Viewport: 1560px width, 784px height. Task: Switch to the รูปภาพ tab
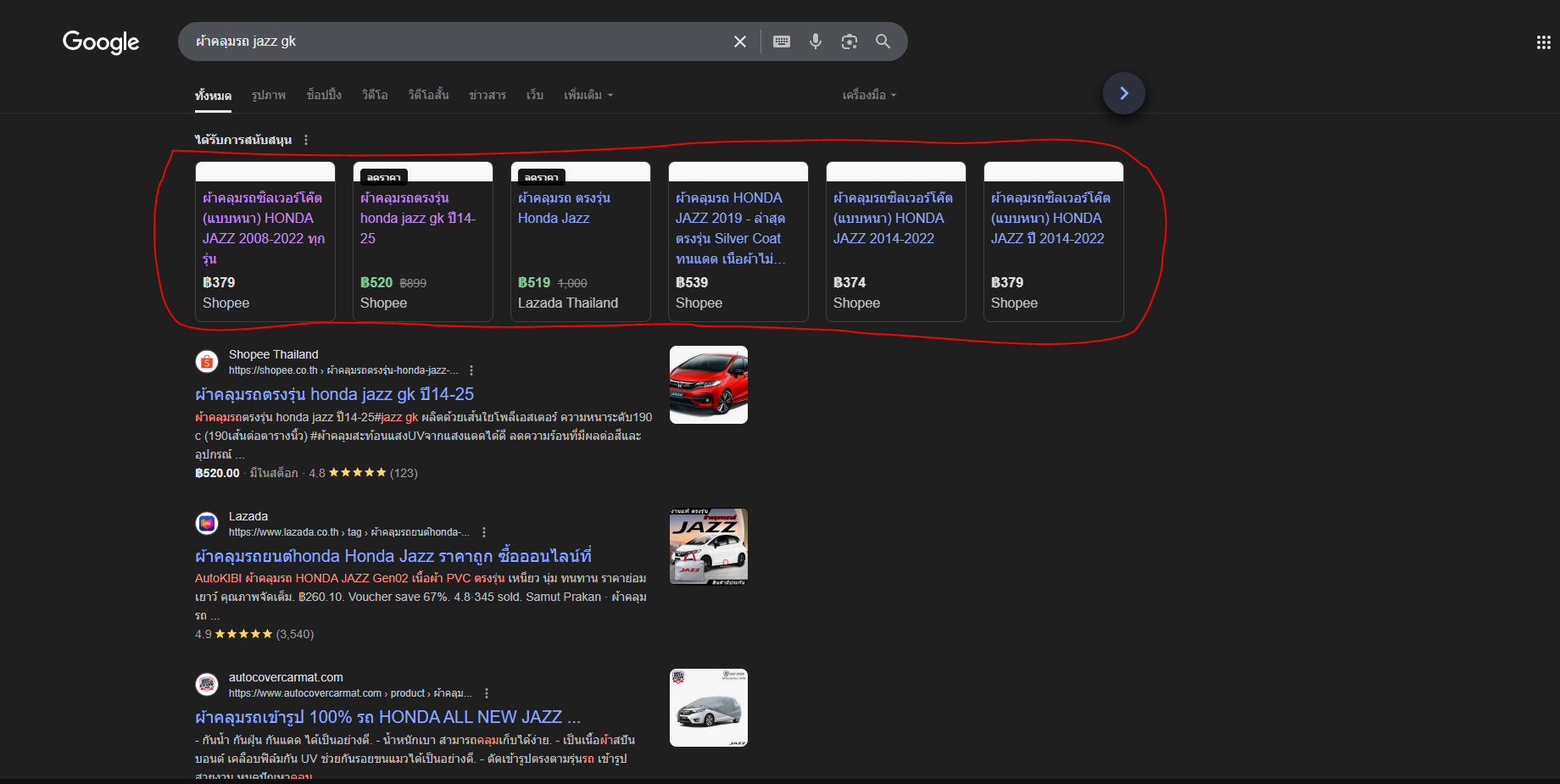click(x=269, y=95)
